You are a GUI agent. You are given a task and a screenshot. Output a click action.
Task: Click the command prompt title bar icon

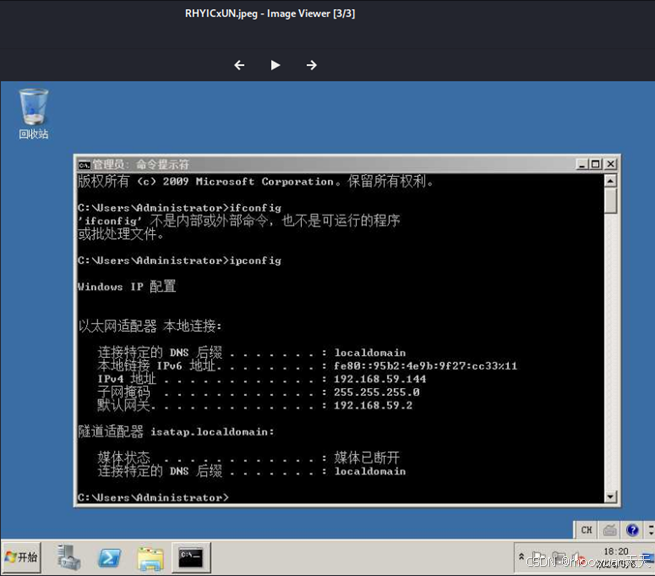(84, 165)
